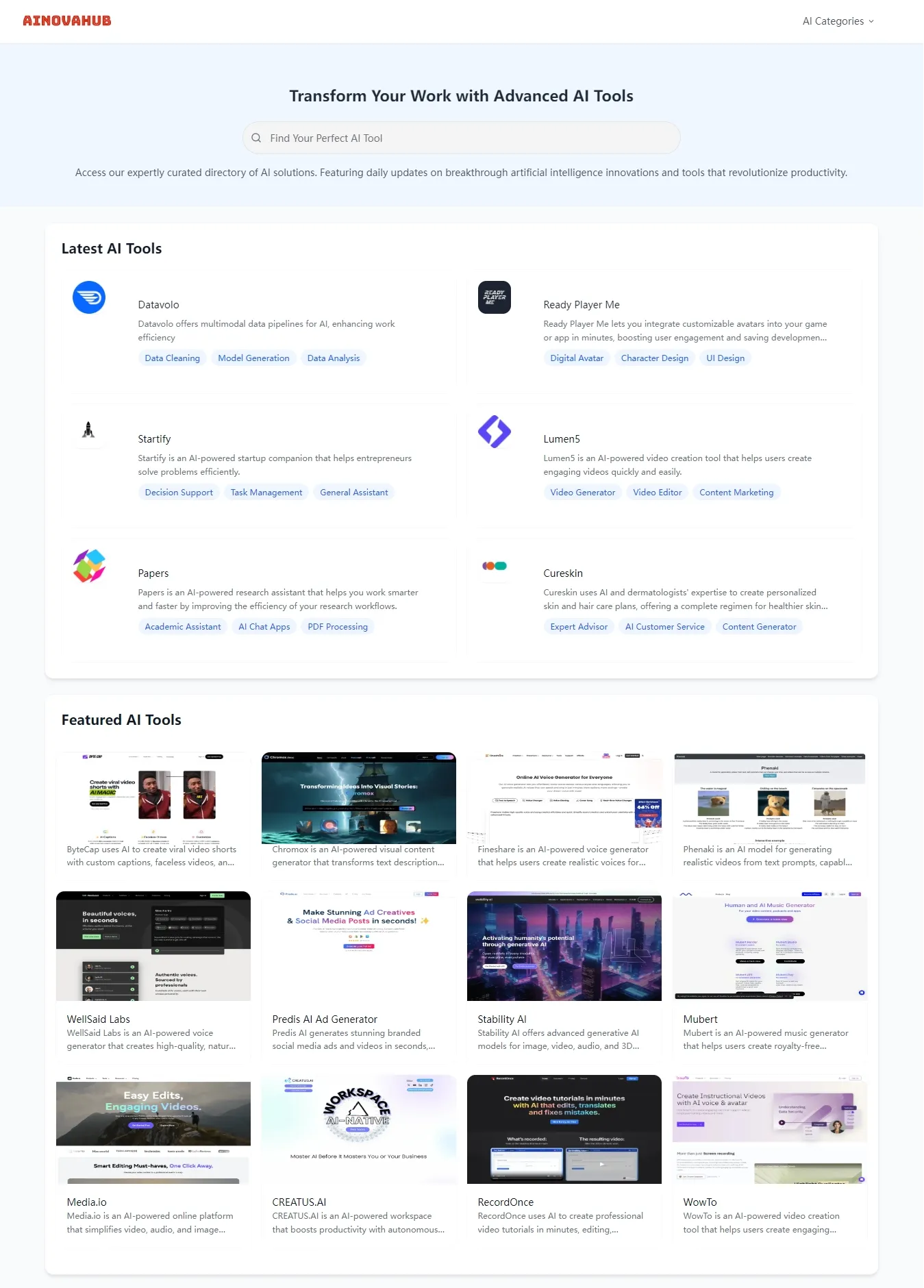924x1288 pixels.
Task: Open the Cureskin tool title
Action: pos(563,573)
